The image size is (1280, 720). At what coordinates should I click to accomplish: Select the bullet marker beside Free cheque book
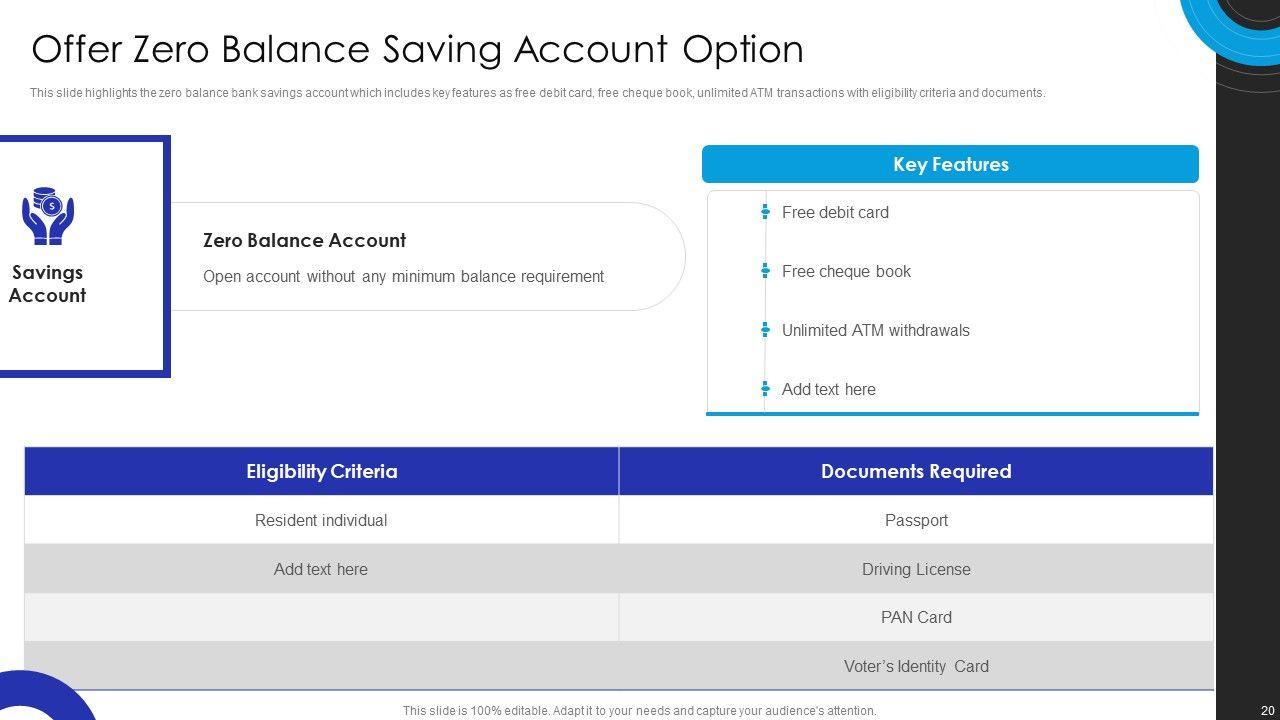click(x=765, y=271)
